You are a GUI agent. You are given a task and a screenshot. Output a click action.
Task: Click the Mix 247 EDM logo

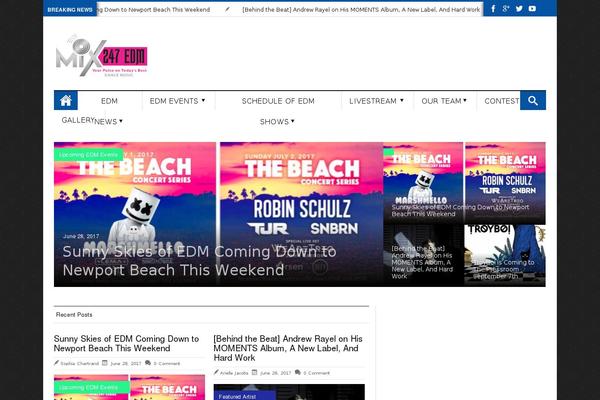pos(102,56)
